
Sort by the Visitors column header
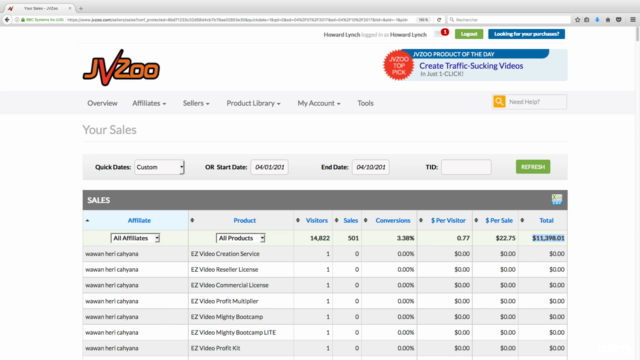[x=317, y=220]
